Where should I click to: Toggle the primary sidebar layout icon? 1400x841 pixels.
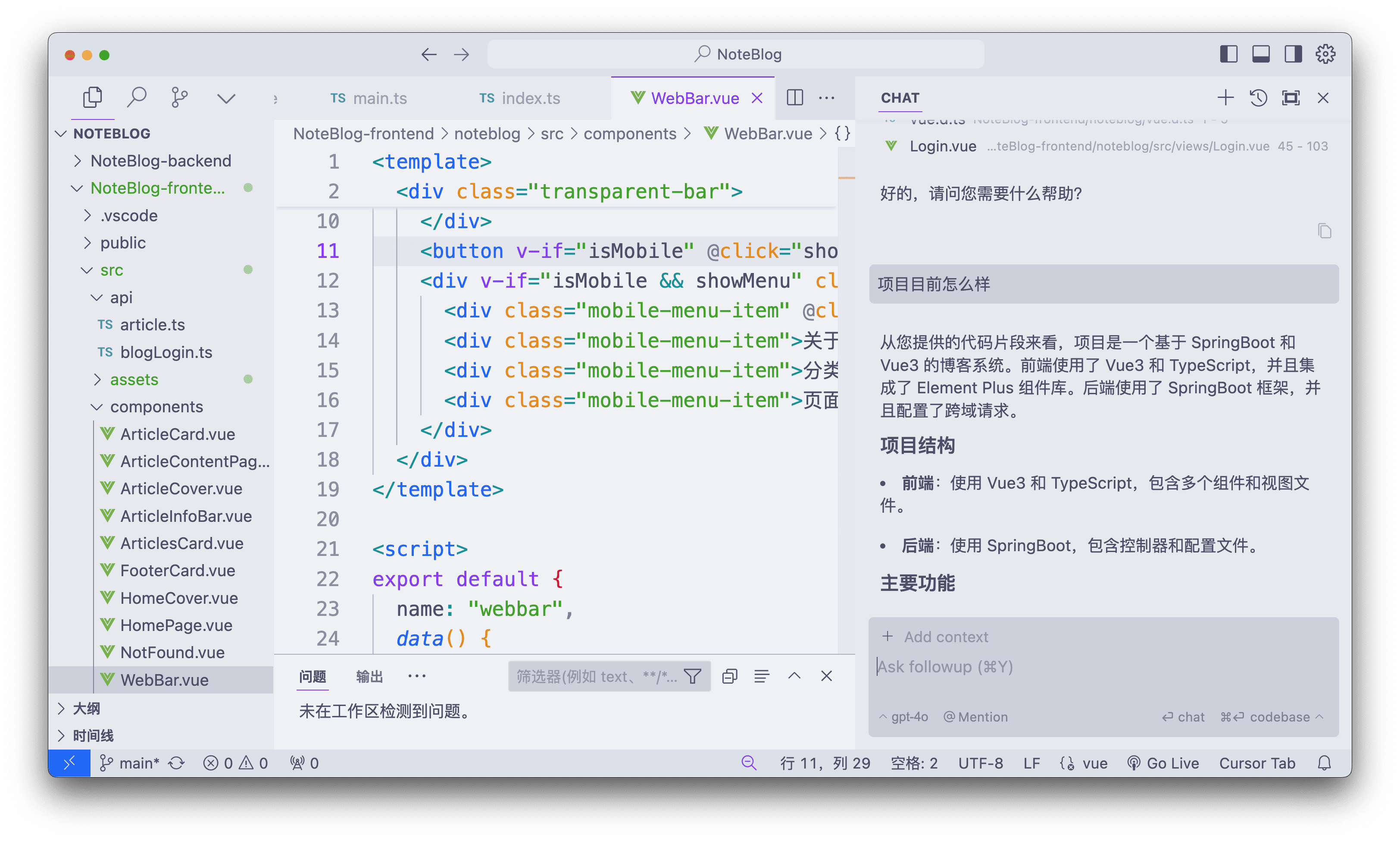pos(1228,54)
